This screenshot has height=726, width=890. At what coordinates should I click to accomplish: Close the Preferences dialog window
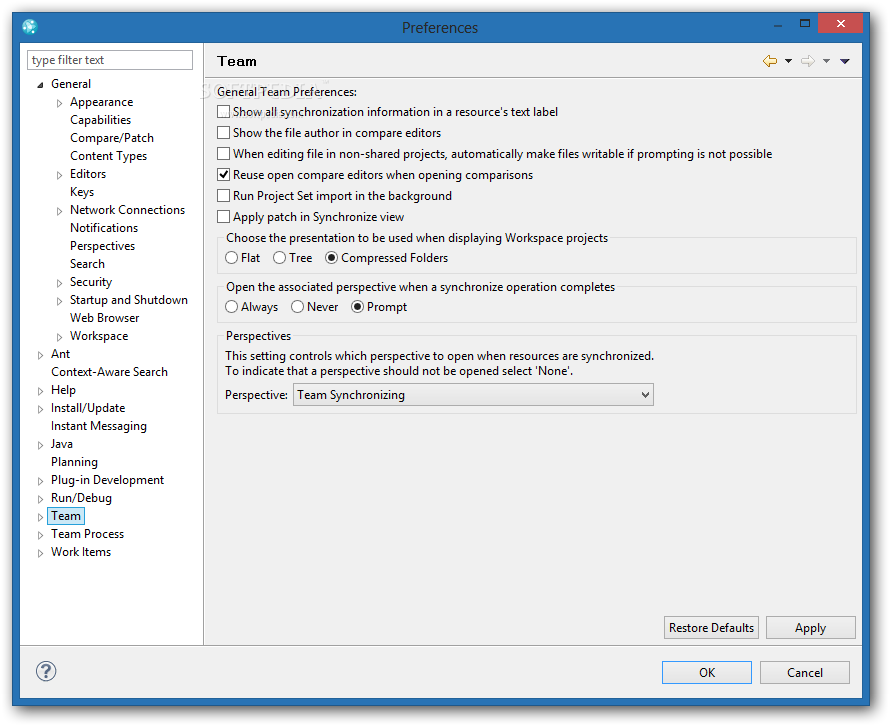pos(841,24)
